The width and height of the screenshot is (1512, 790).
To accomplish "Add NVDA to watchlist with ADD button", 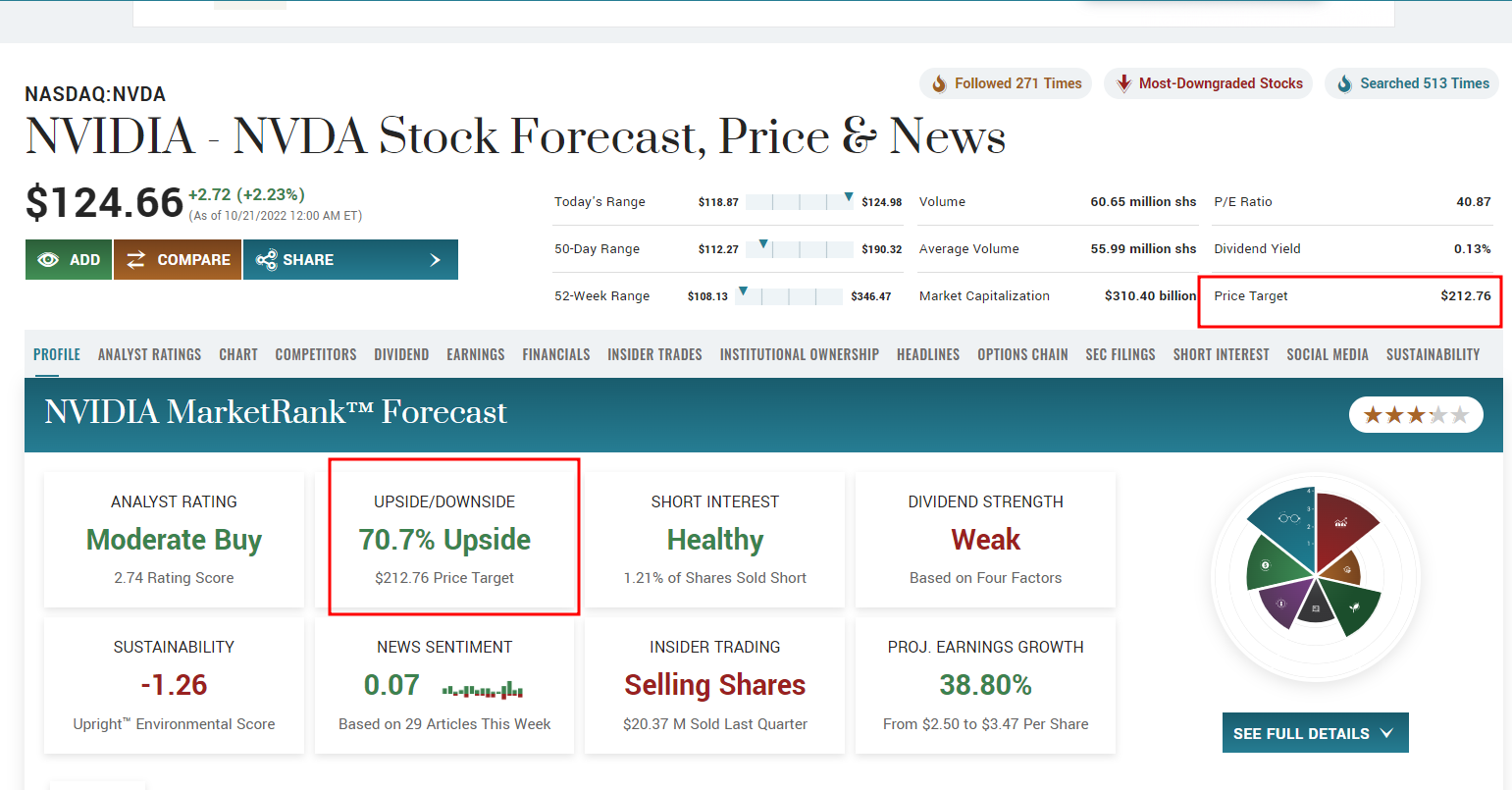I will pos(69,260).
